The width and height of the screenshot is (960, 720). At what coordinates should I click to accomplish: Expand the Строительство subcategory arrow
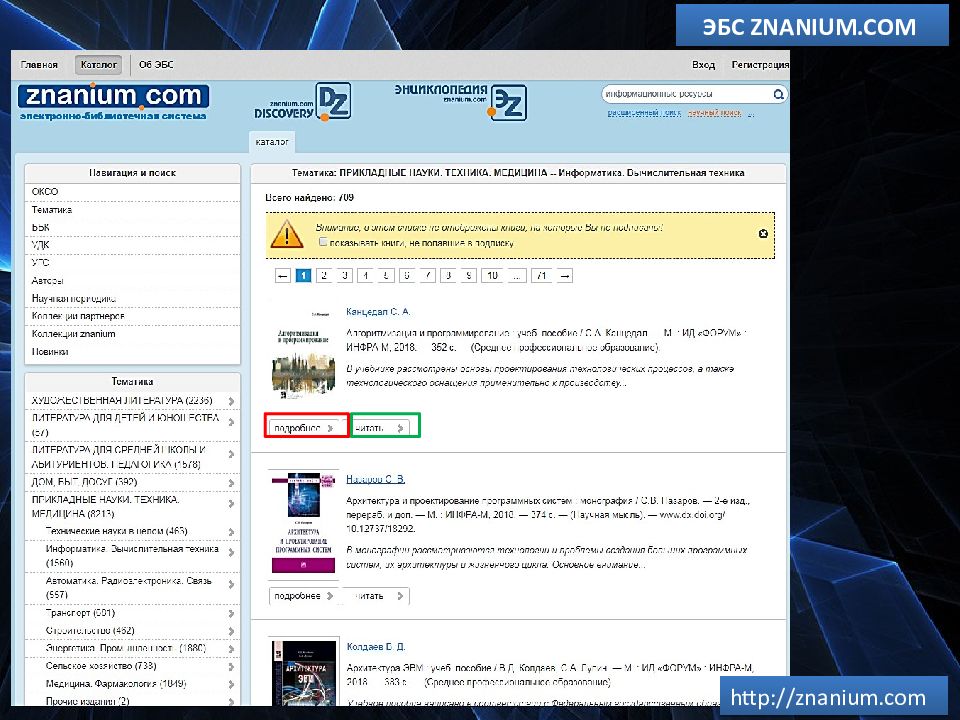pos(231,631)
